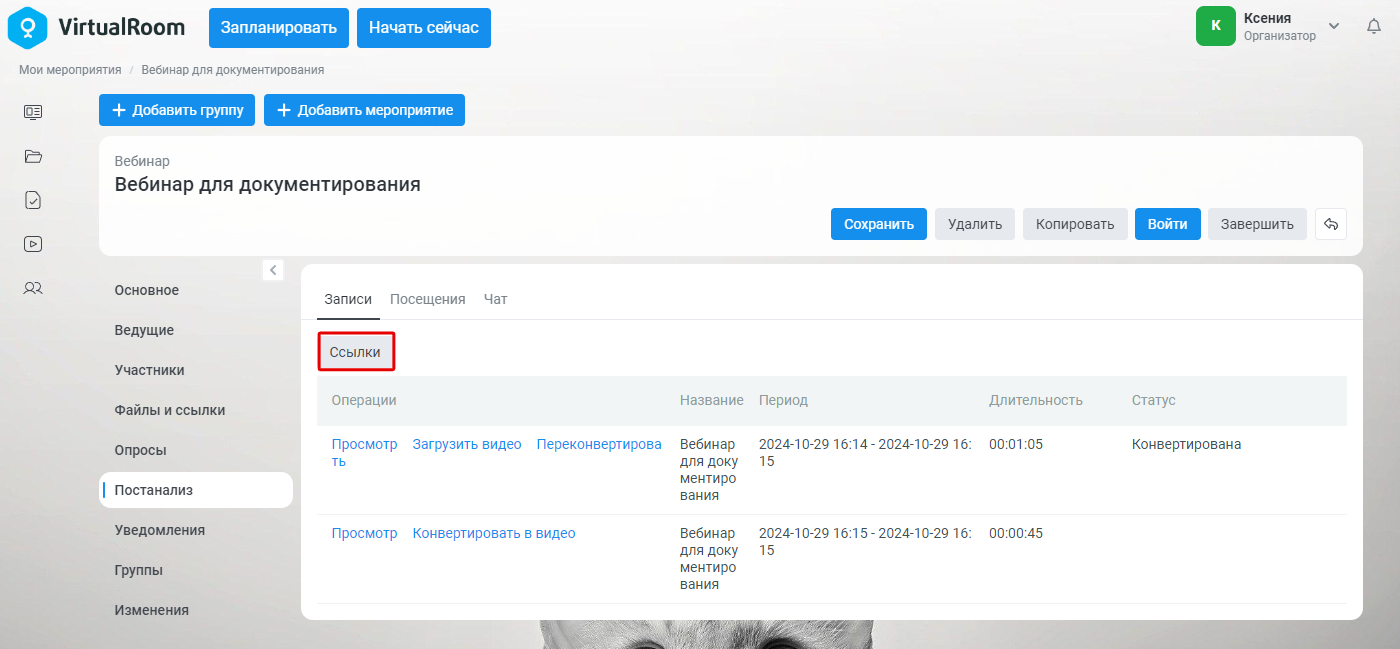1400x649 pixels.
Task: Open the Участники section
Action: (x=196, y=370)
